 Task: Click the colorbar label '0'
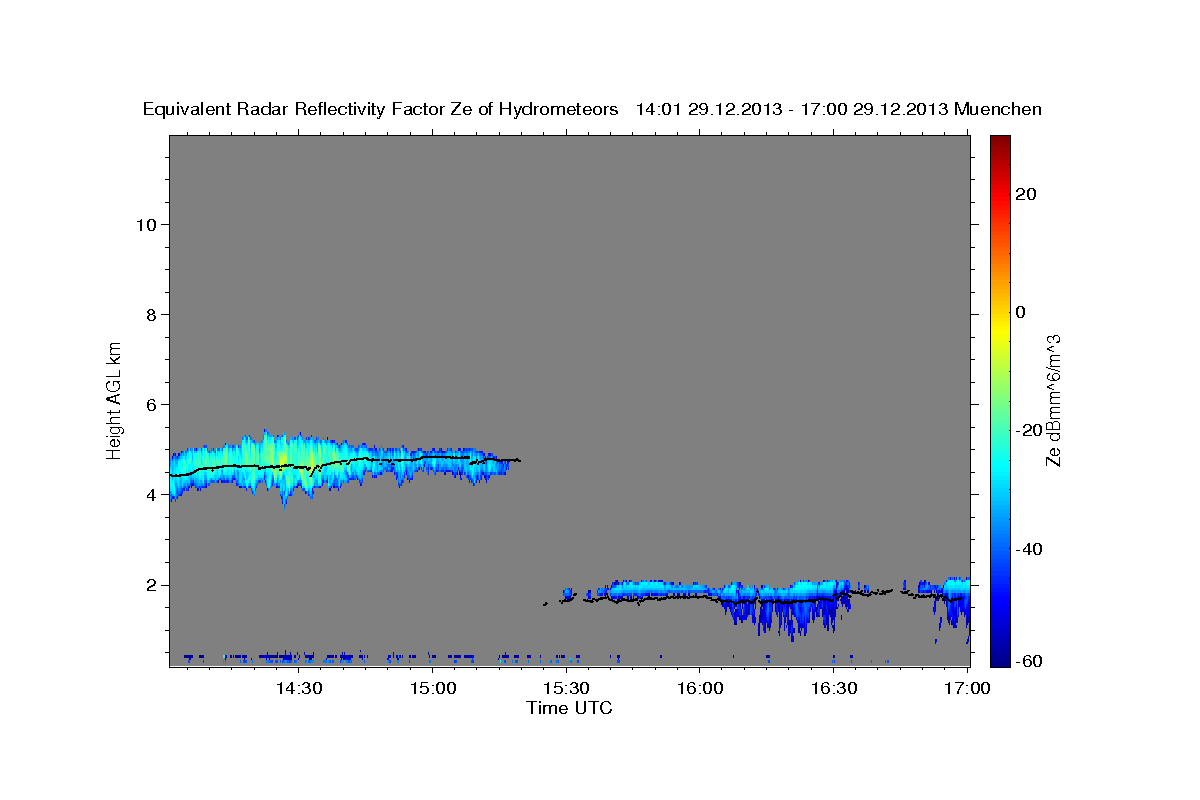[x=1020, y=312]
